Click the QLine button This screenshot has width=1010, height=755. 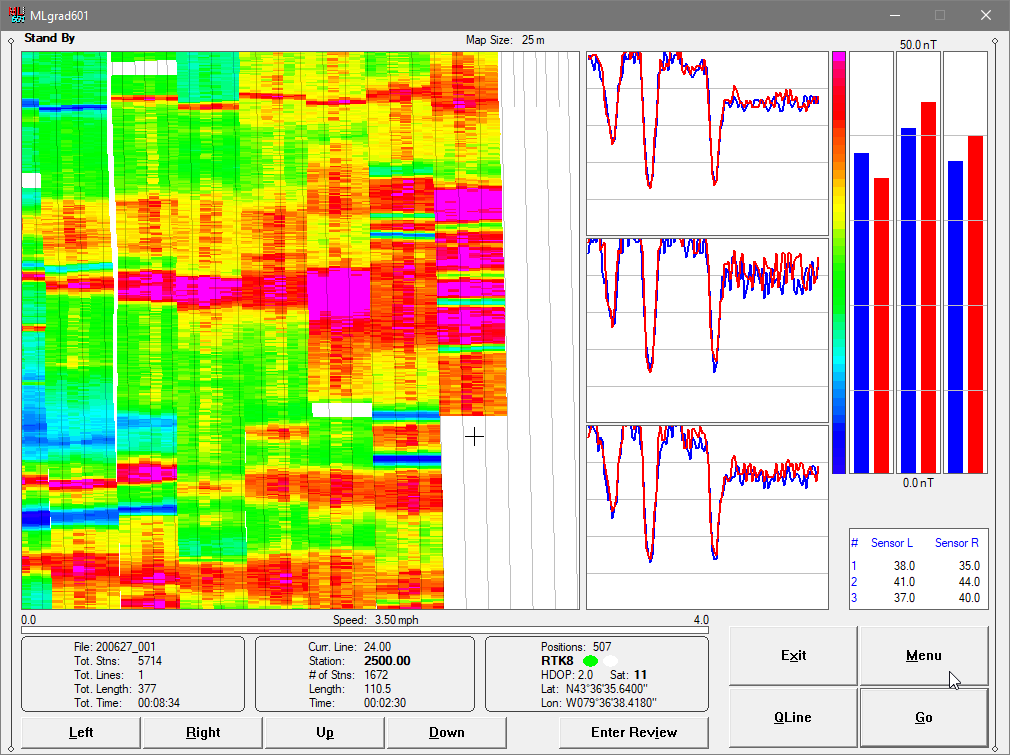793,717
